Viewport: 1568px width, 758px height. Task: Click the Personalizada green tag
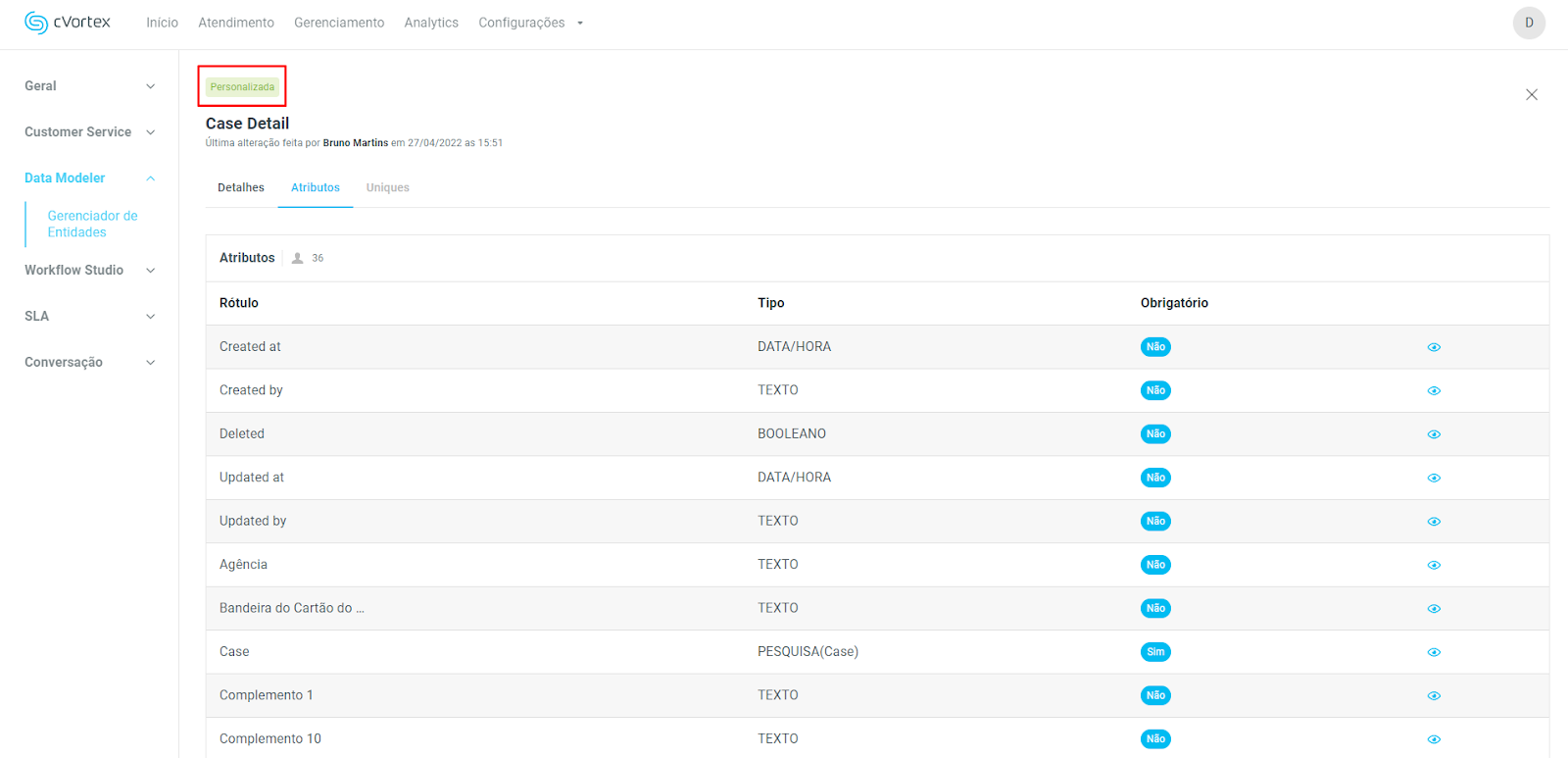(x=242, y=87)
